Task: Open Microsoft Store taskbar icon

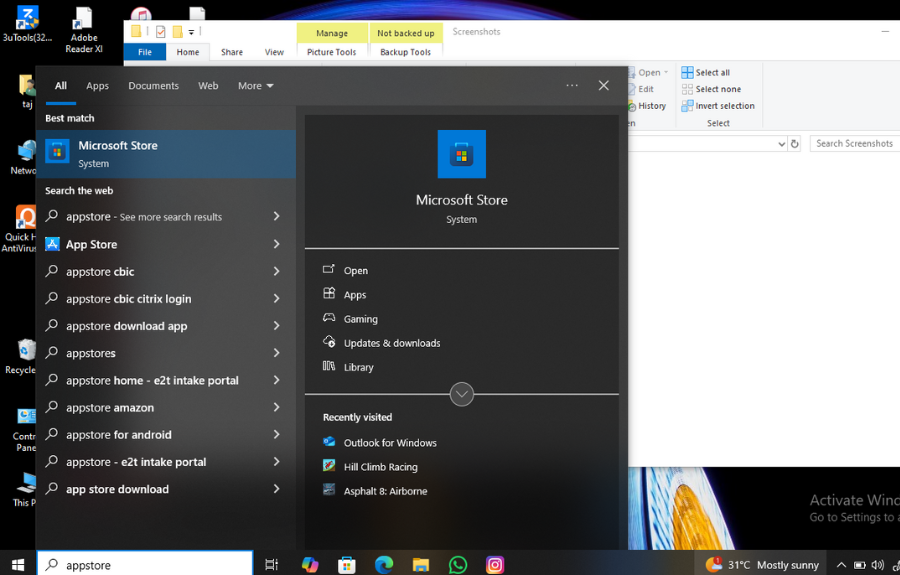Action: pyautogui.click(x=347, y=565)
